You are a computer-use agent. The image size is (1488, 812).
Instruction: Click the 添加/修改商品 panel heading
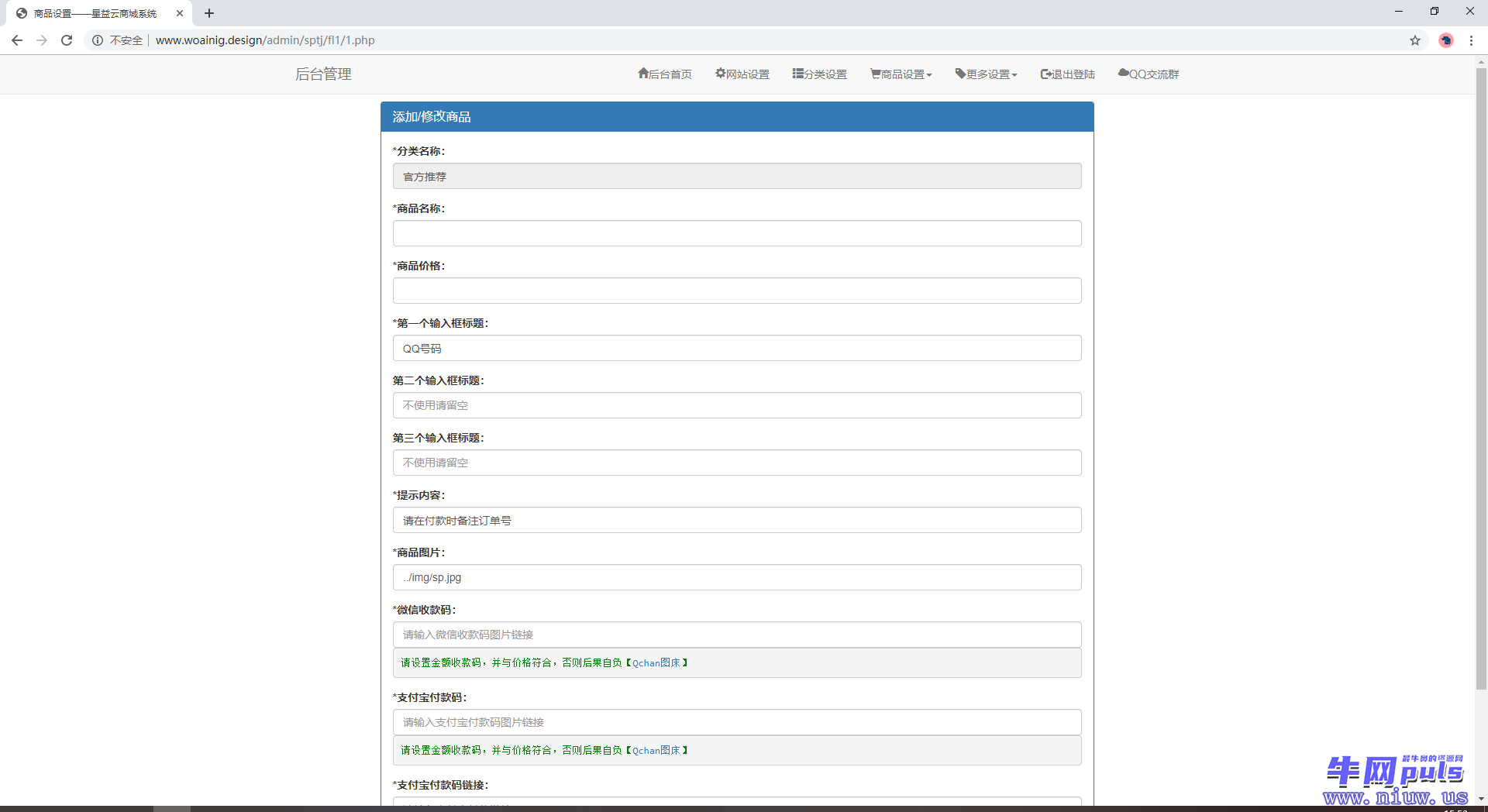[x=737, y=116]
